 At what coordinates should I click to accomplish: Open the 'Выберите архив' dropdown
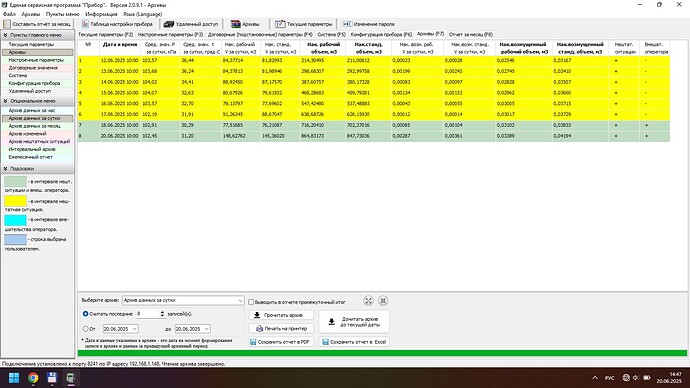pyautogui.click(x=183, y=300)
